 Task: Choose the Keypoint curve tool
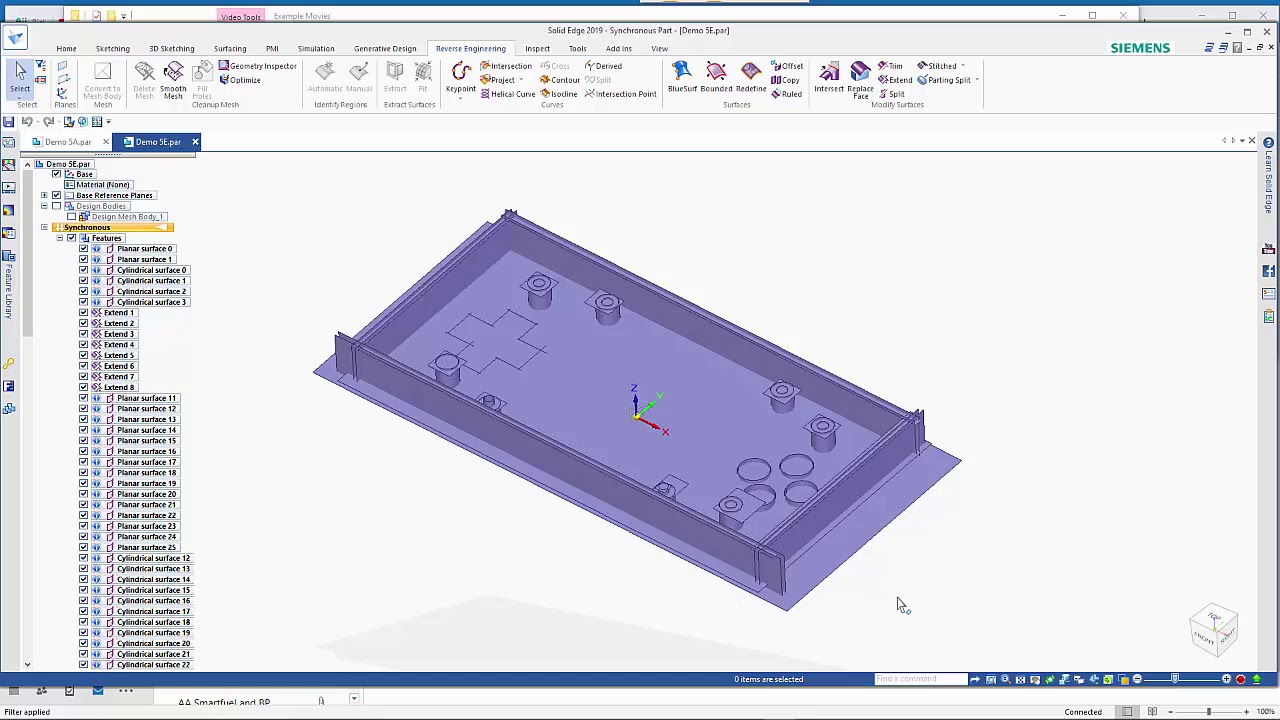pyautogui.click(x=461, y=78)
